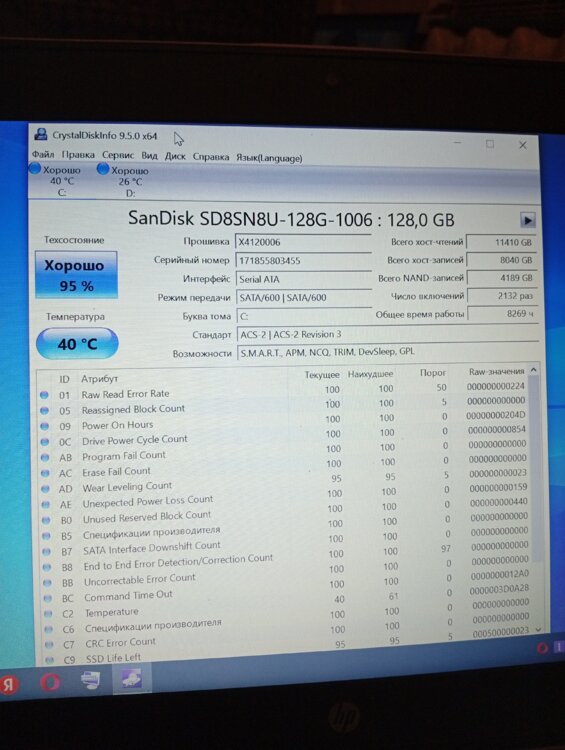
Task: Click the status dot for CRC Error Count
Action: [49, 645]
